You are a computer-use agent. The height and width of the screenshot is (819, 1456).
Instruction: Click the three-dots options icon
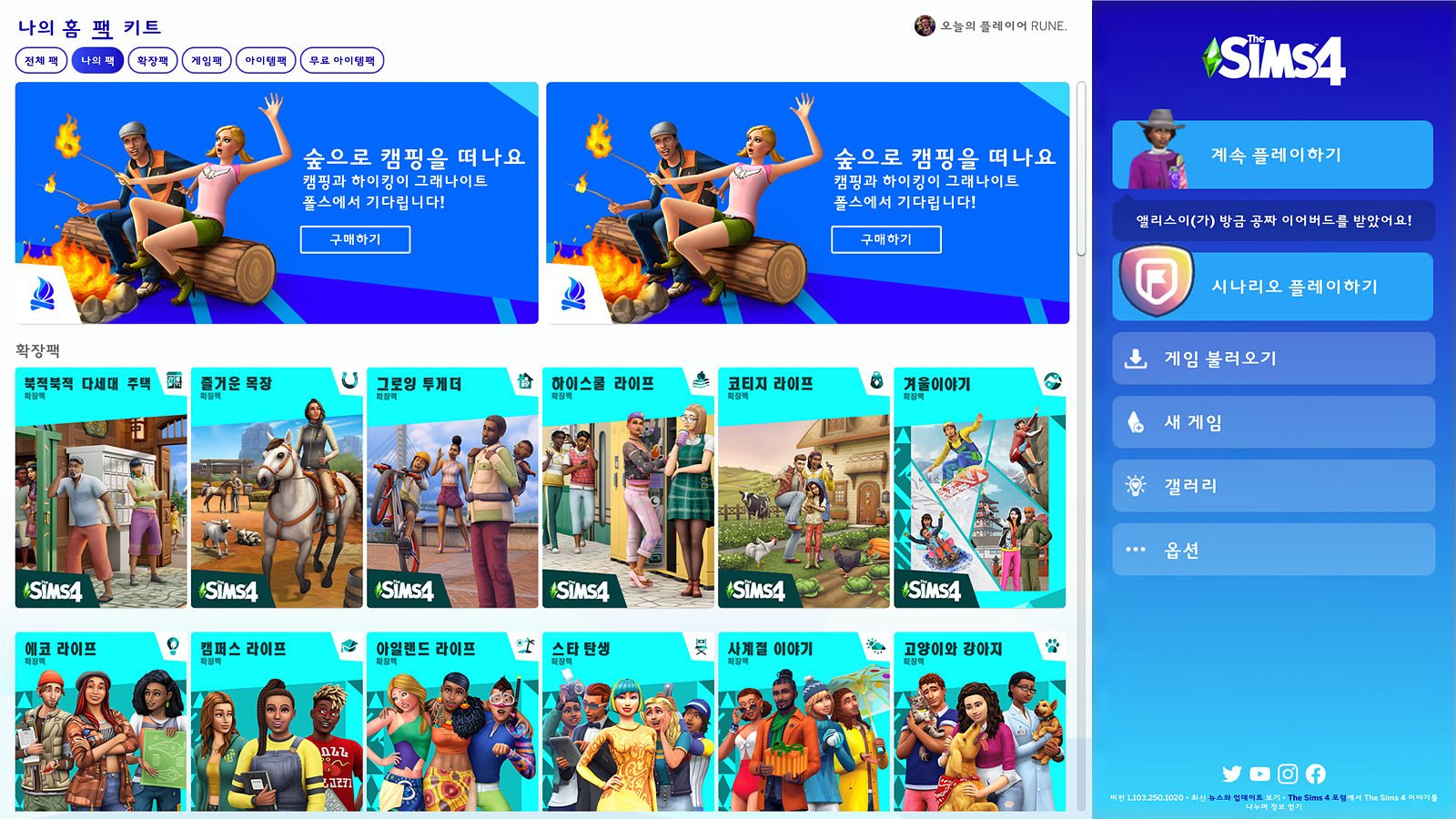1136,549
